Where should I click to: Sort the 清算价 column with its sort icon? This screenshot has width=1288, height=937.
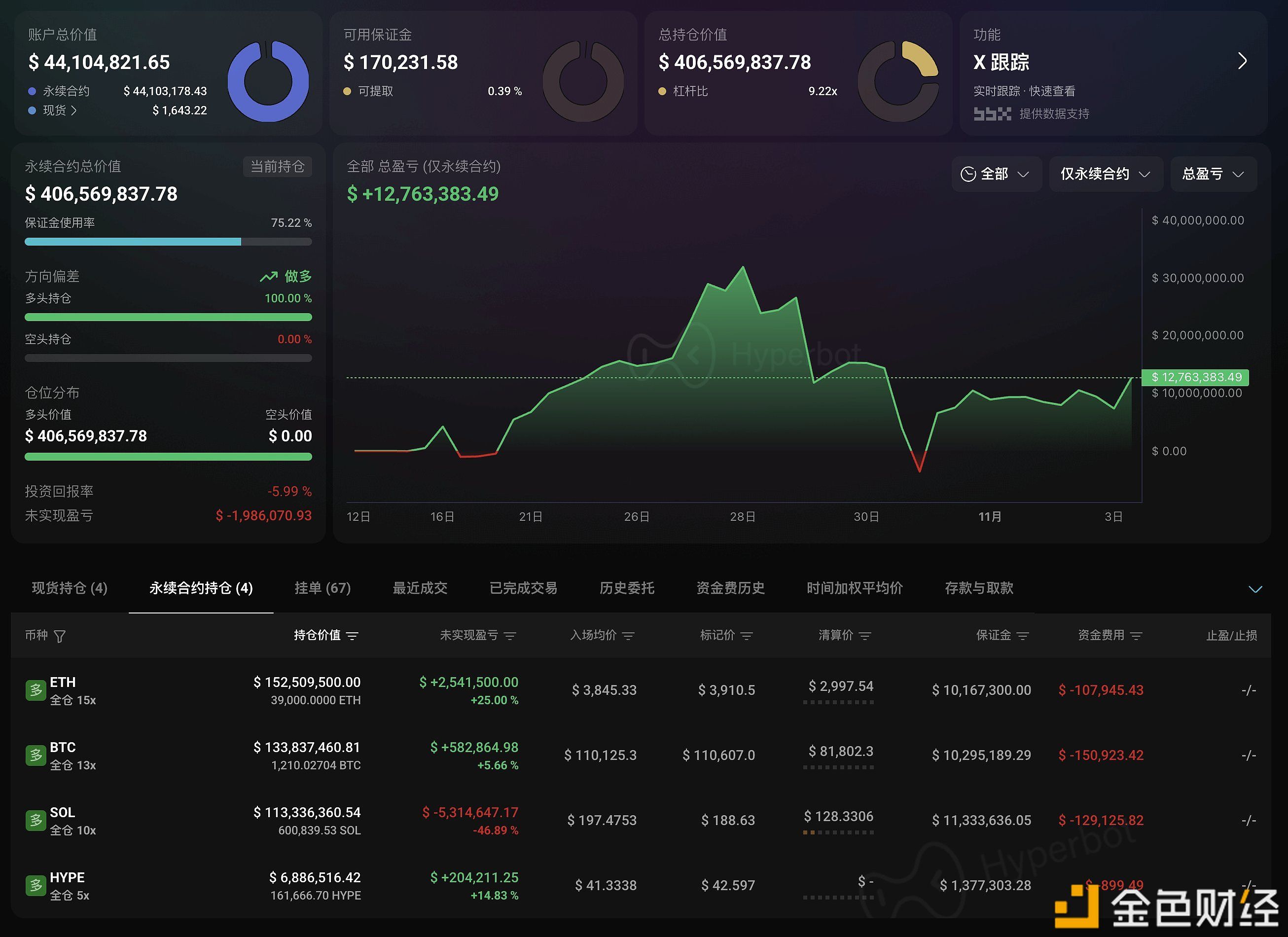[865, 636]
